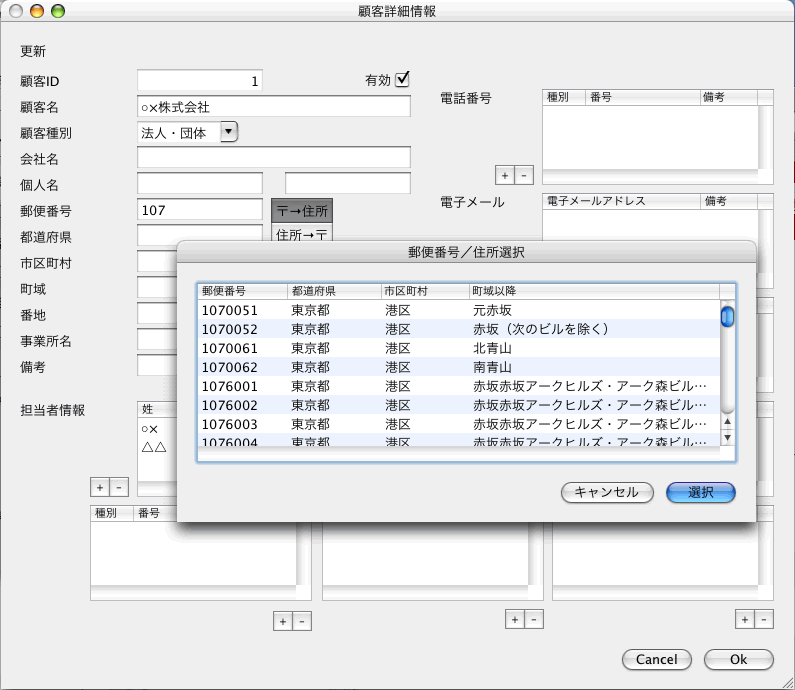The width and height of the screenshot is (795, 690).
Task: Dismiss the dialog with キャンセル
Action: click(x=607, y=492)
